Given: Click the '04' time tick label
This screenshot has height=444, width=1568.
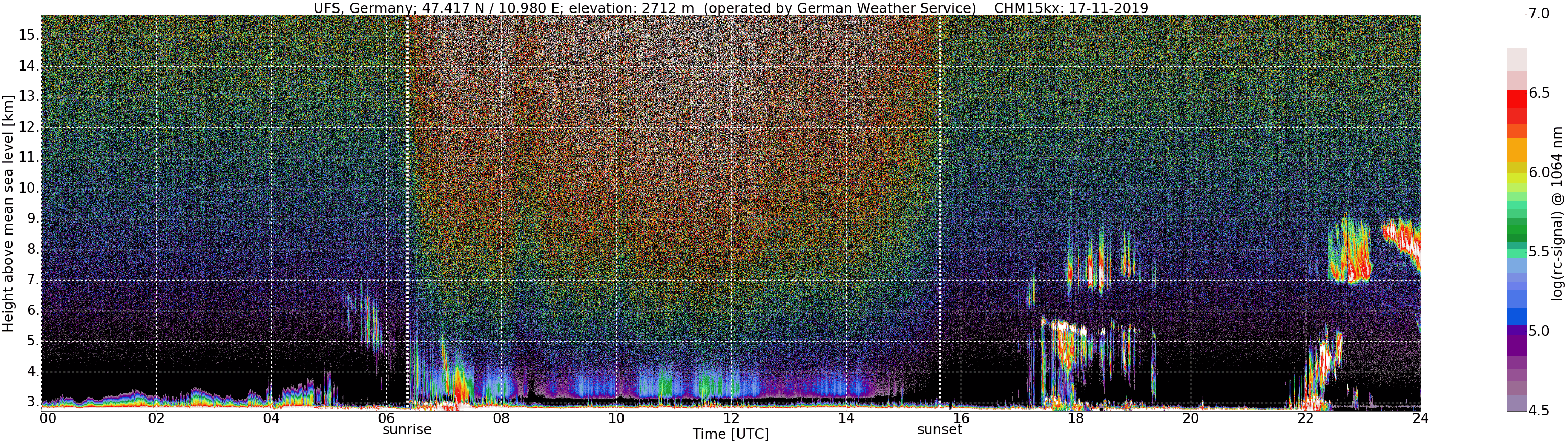Looking at the screenshot, I should pos(271,418).
